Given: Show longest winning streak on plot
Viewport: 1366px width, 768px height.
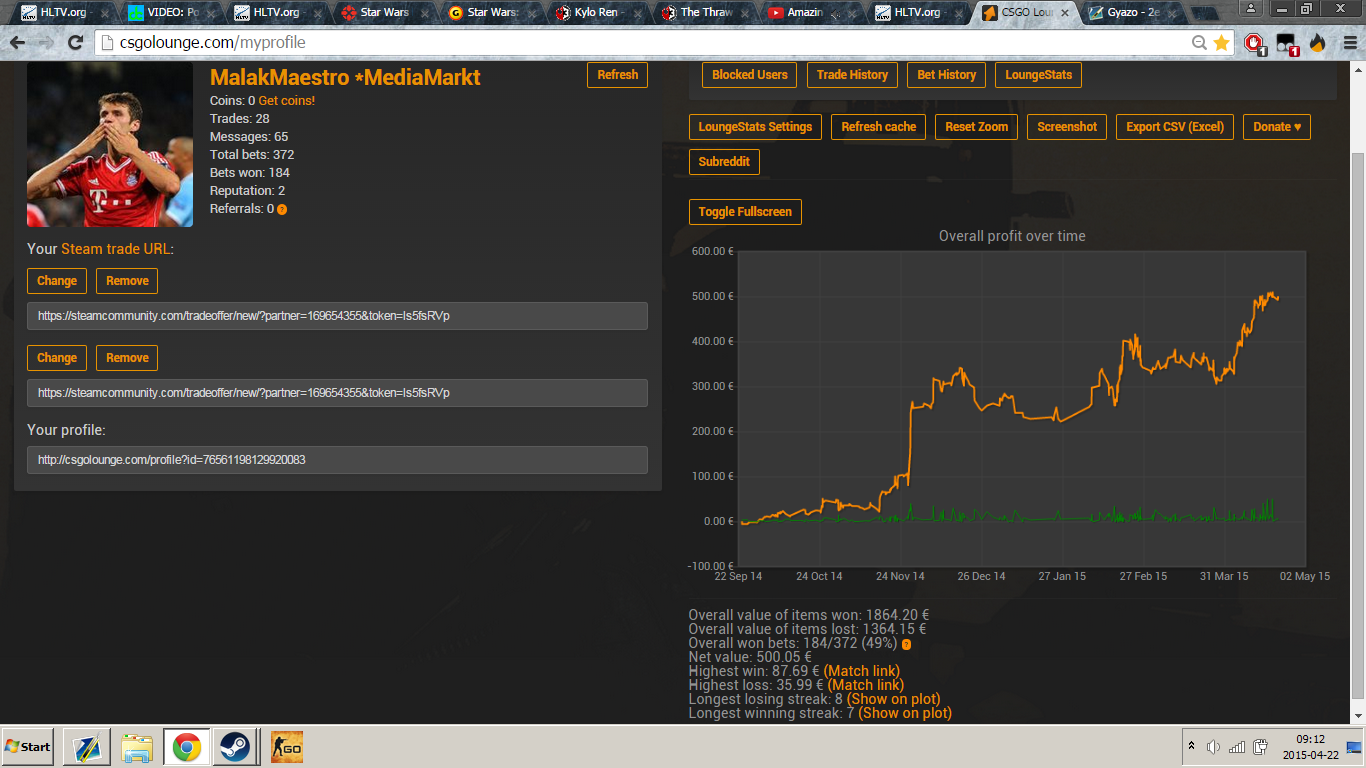Looking at the screenshot, I should (905, 713).
